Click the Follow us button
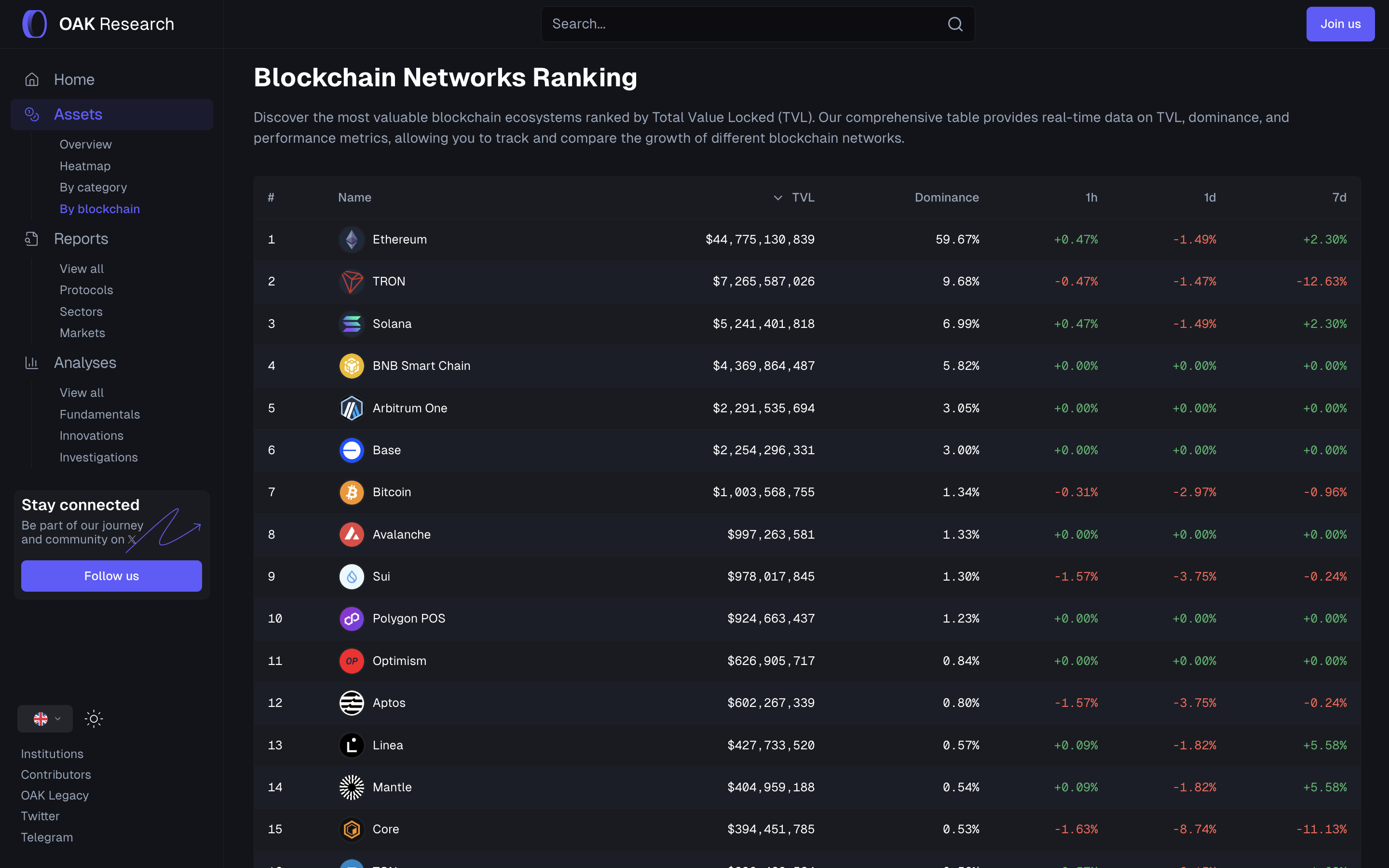Viewport: 1389px width, 868px height. click(111, 576)
